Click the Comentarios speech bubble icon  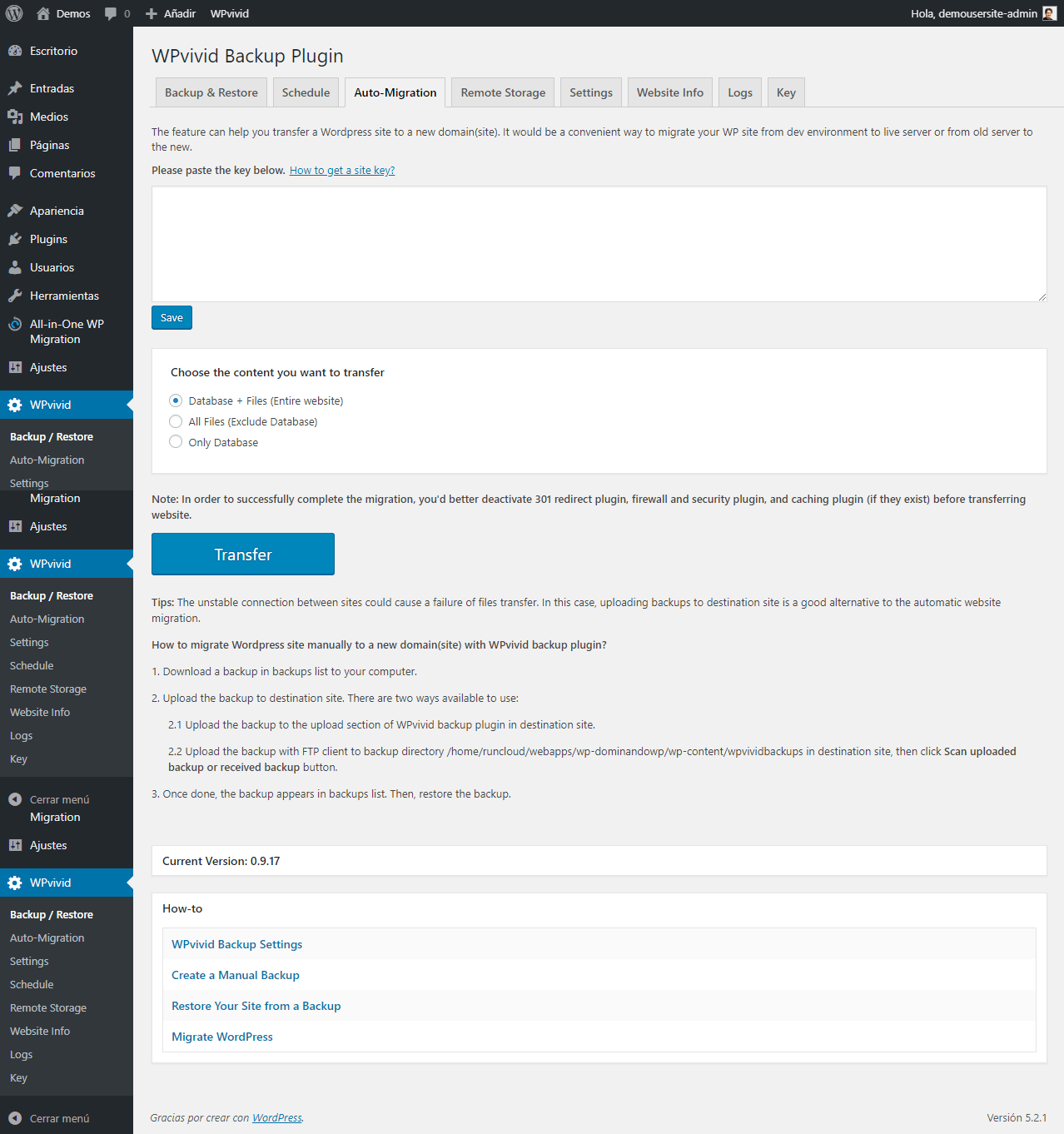(15, 173)
